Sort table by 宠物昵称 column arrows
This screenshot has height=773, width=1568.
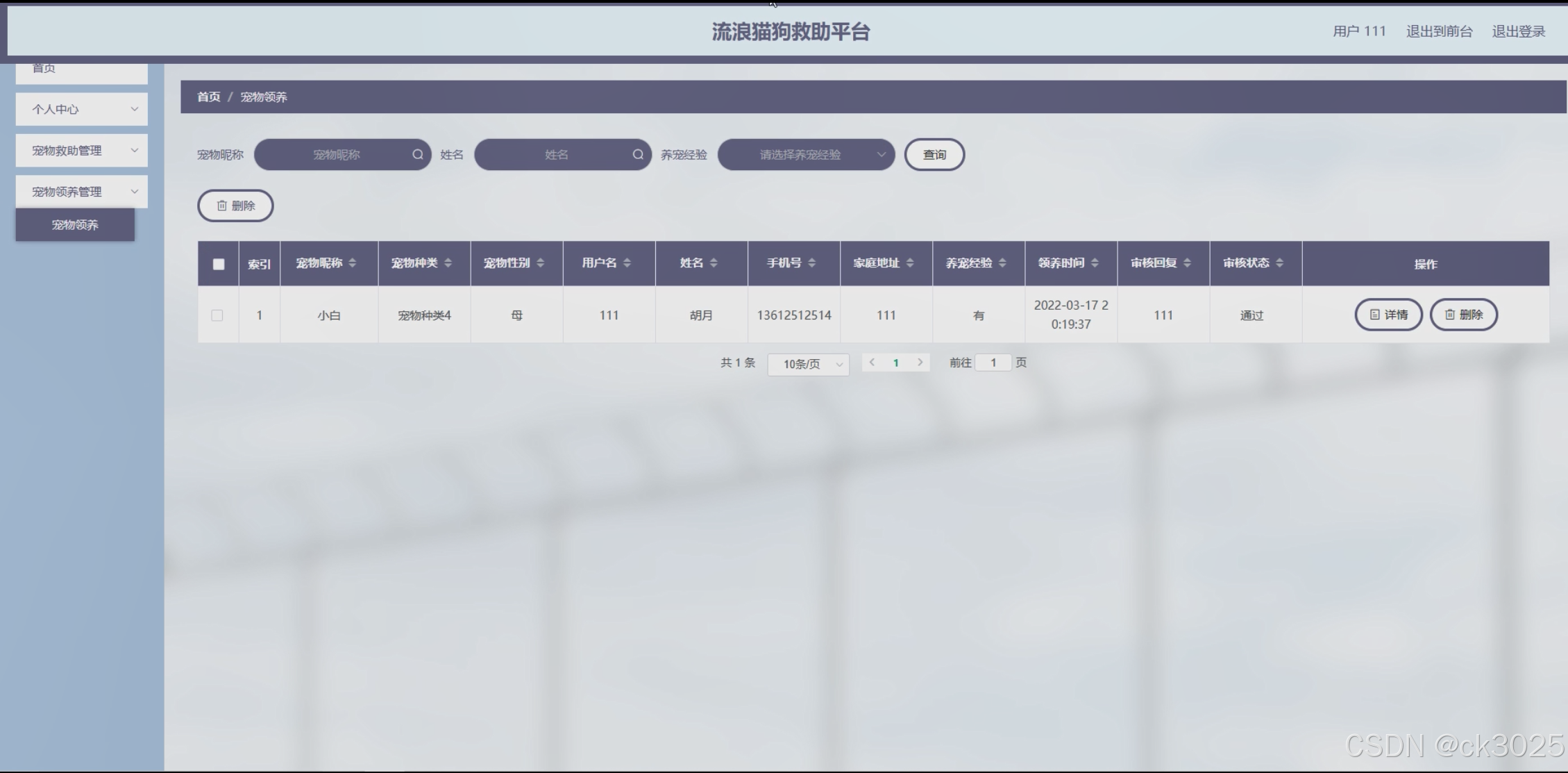[x=353, y=263]
